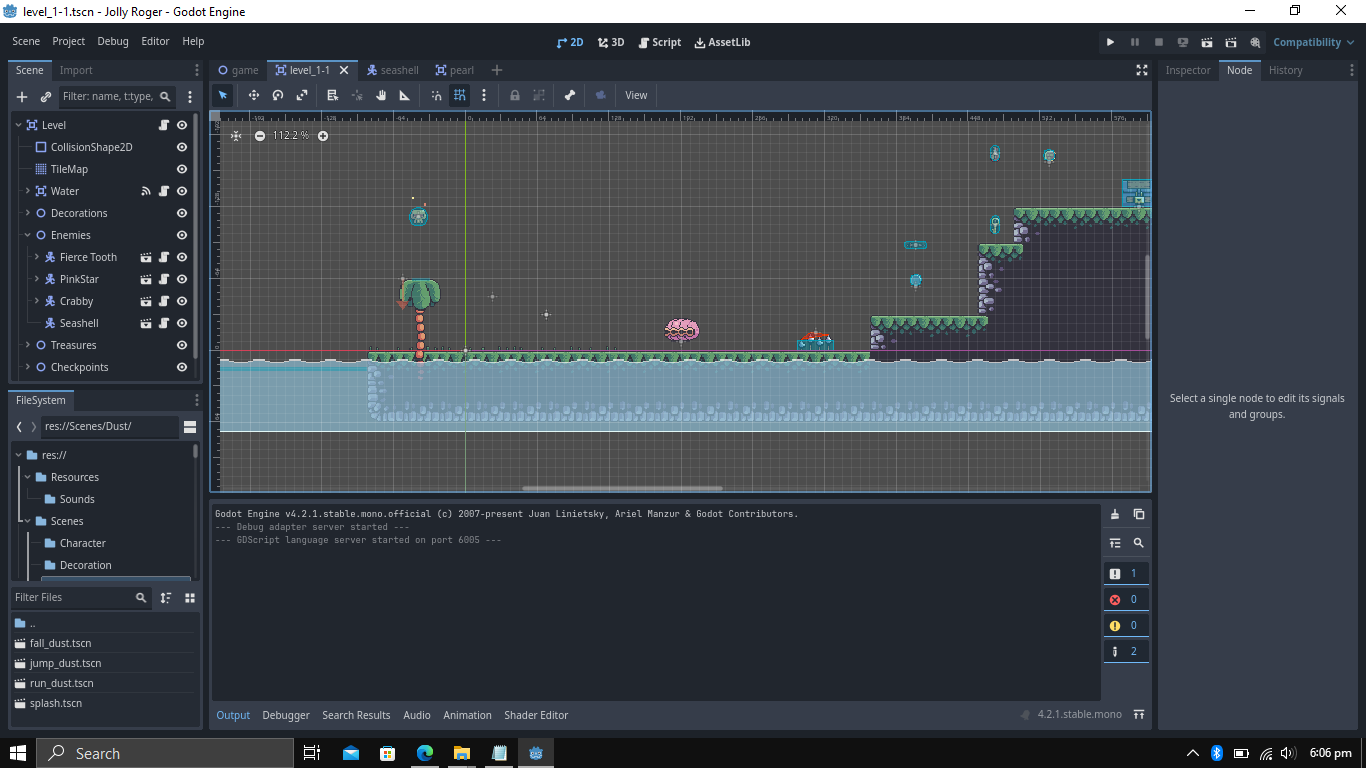Click instantiate child scene link icon
This screenshot has width=1366, height=768.
[46, 97]
